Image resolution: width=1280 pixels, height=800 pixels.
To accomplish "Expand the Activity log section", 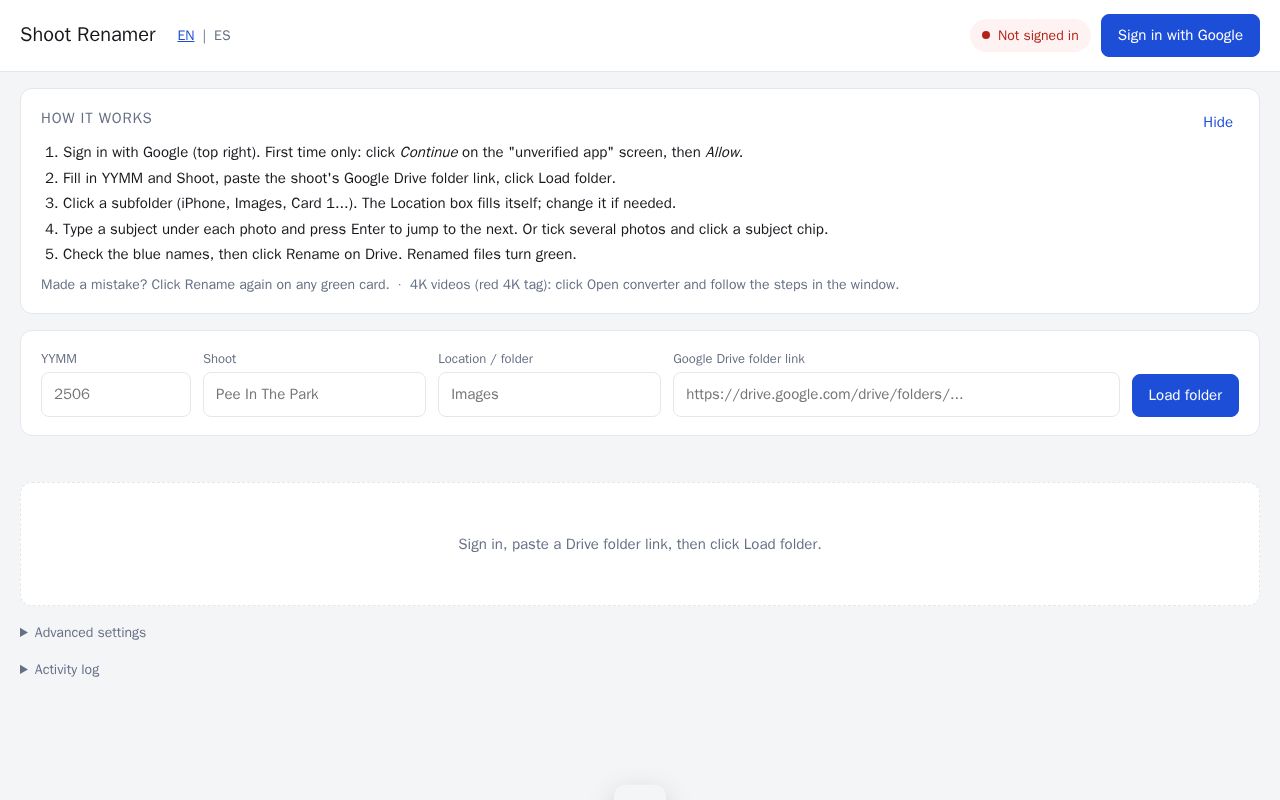I will coord(60,669).
